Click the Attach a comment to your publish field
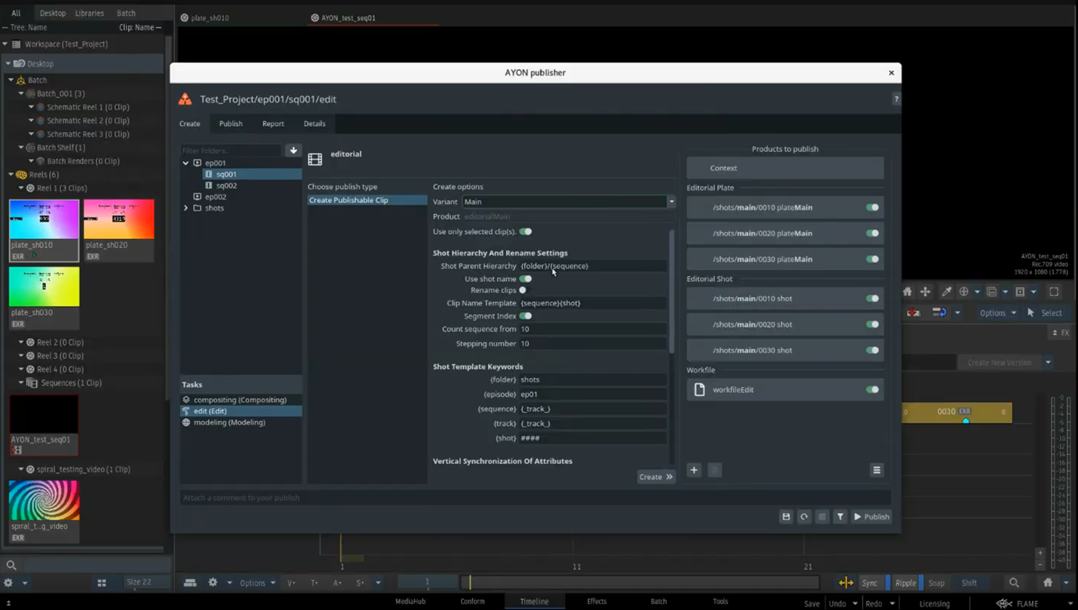This screenshot has width=1078, height=610. tap(535, 497)
